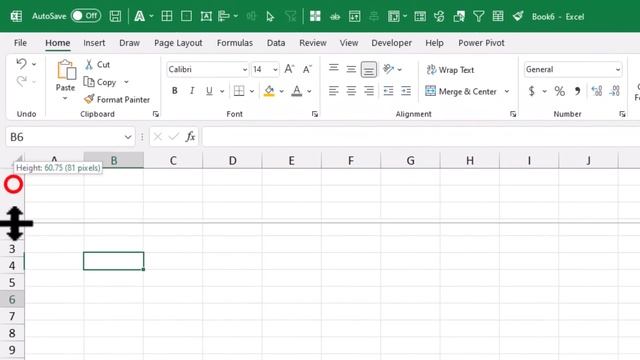Viewport: 640px width, 360px height.
Task: Open the Fill Color dropdown arrow
Action: pos(282,91)
